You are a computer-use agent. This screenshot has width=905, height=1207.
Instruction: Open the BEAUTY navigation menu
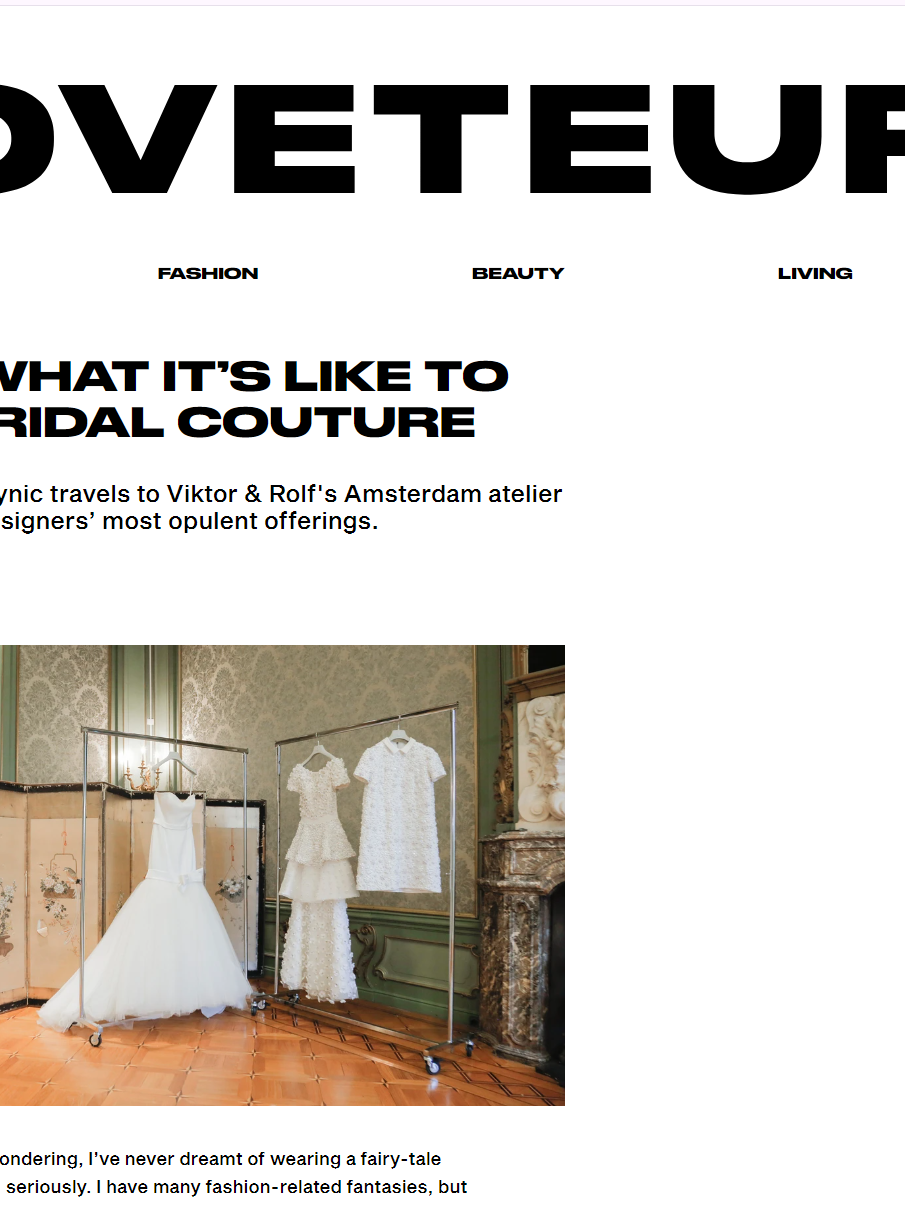point(518,273)
